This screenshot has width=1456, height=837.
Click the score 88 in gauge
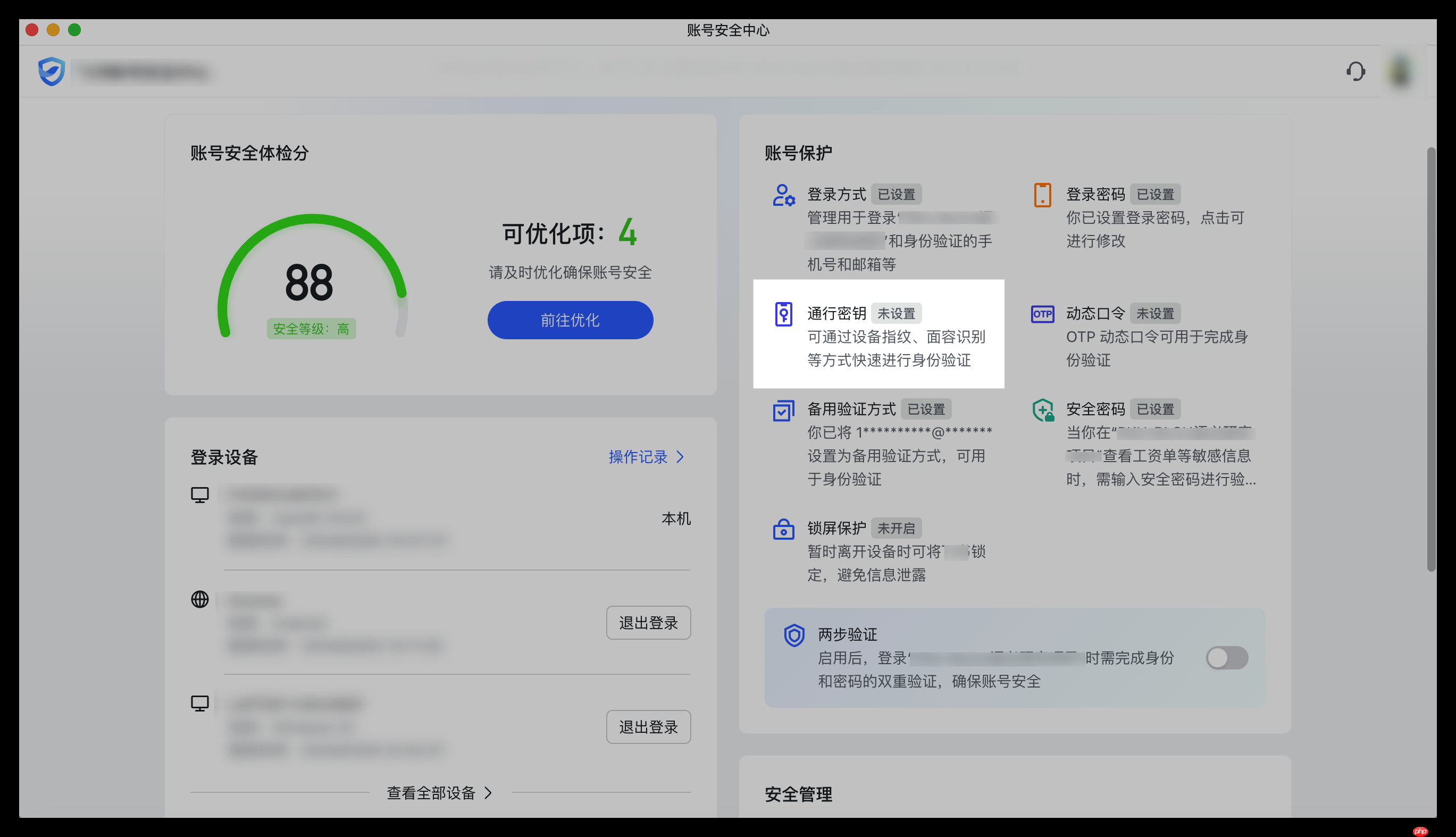tap(309, 283)
